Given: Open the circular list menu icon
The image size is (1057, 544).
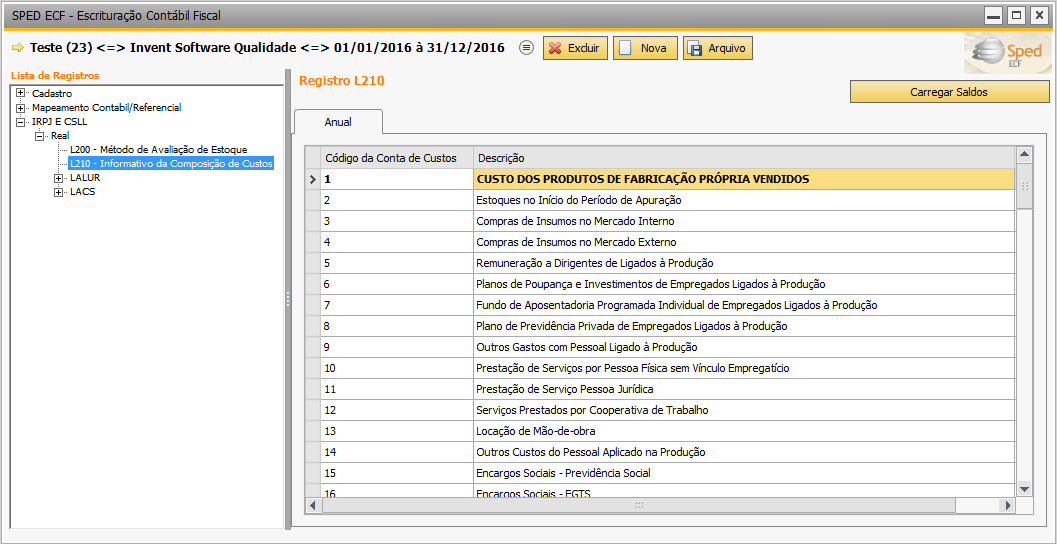Looking at the screenshot, I should (527, 48).
